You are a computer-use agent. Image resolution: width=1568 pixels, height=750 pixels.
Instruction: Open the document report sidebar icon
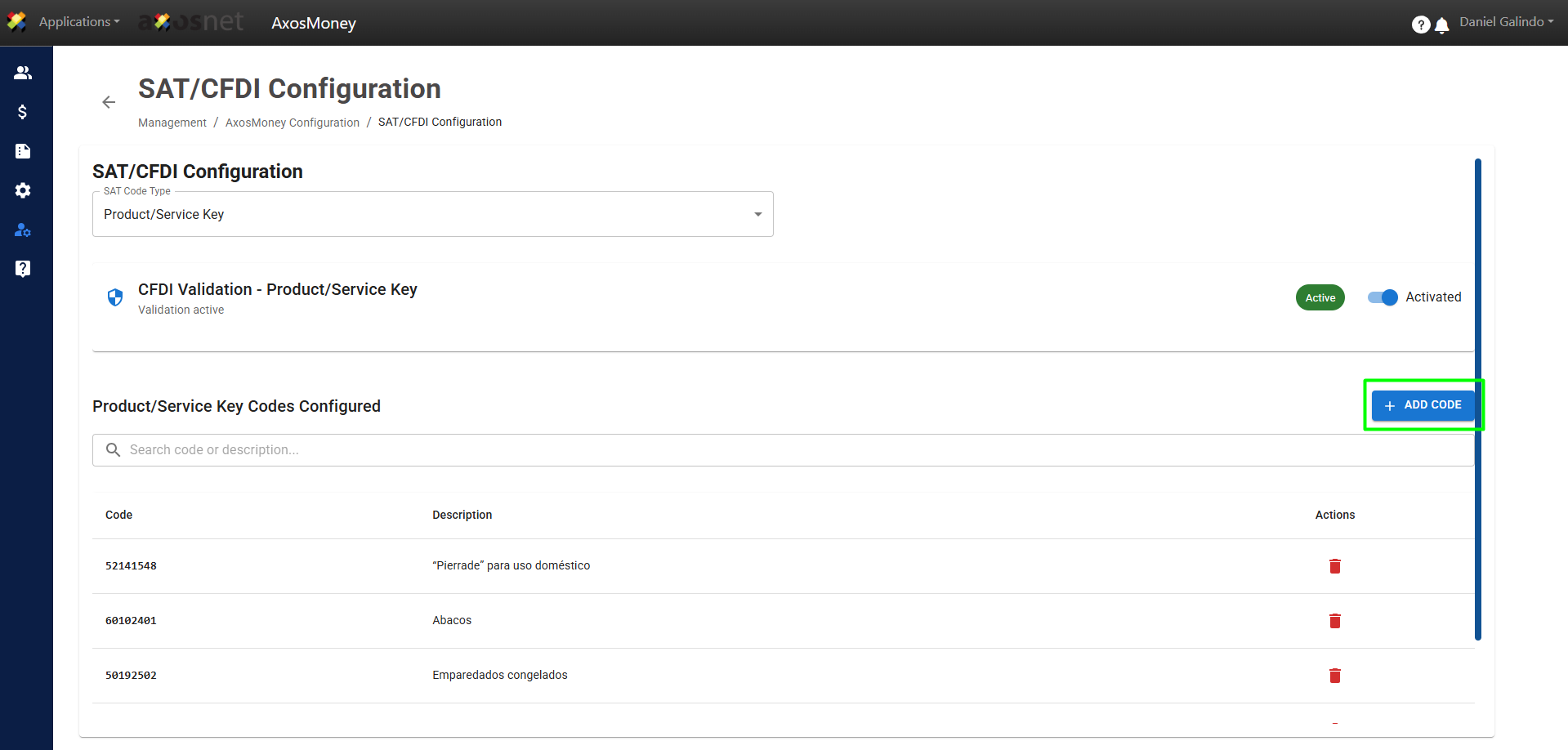(x=23, y=151)
